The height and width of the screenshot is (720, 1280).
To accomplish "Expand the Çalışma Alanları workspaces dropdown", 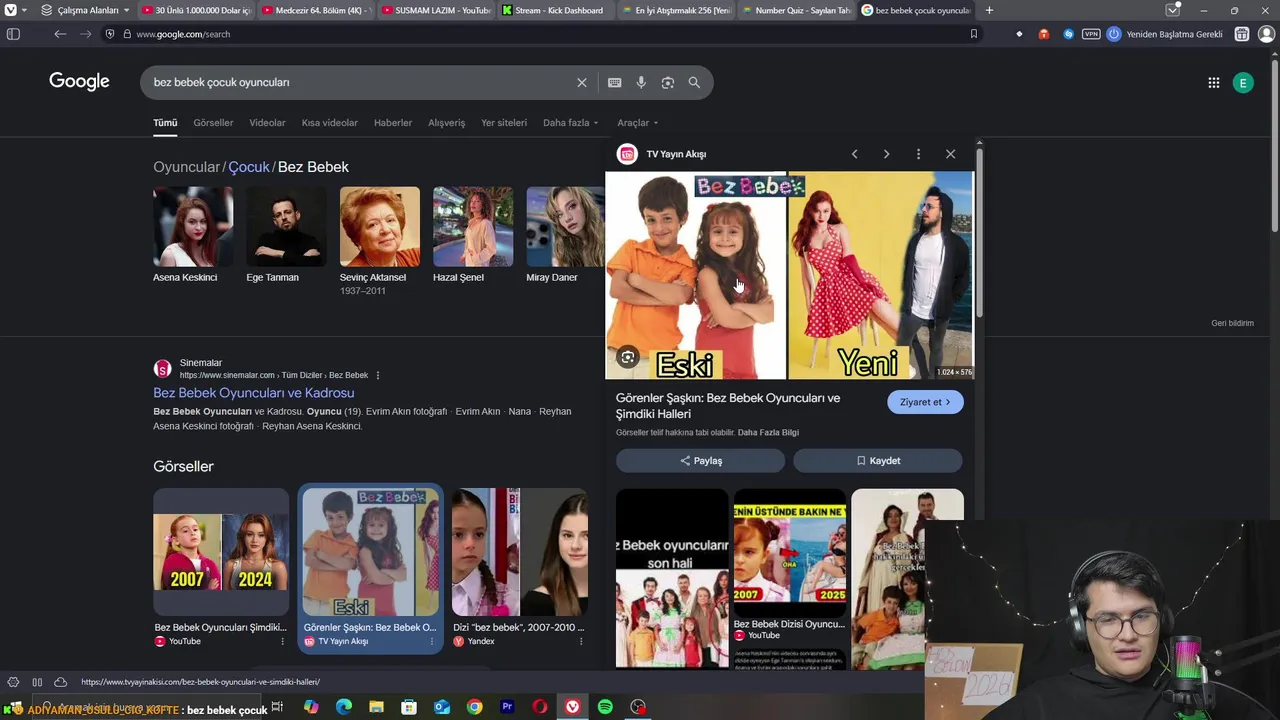I will pos(85,10).
